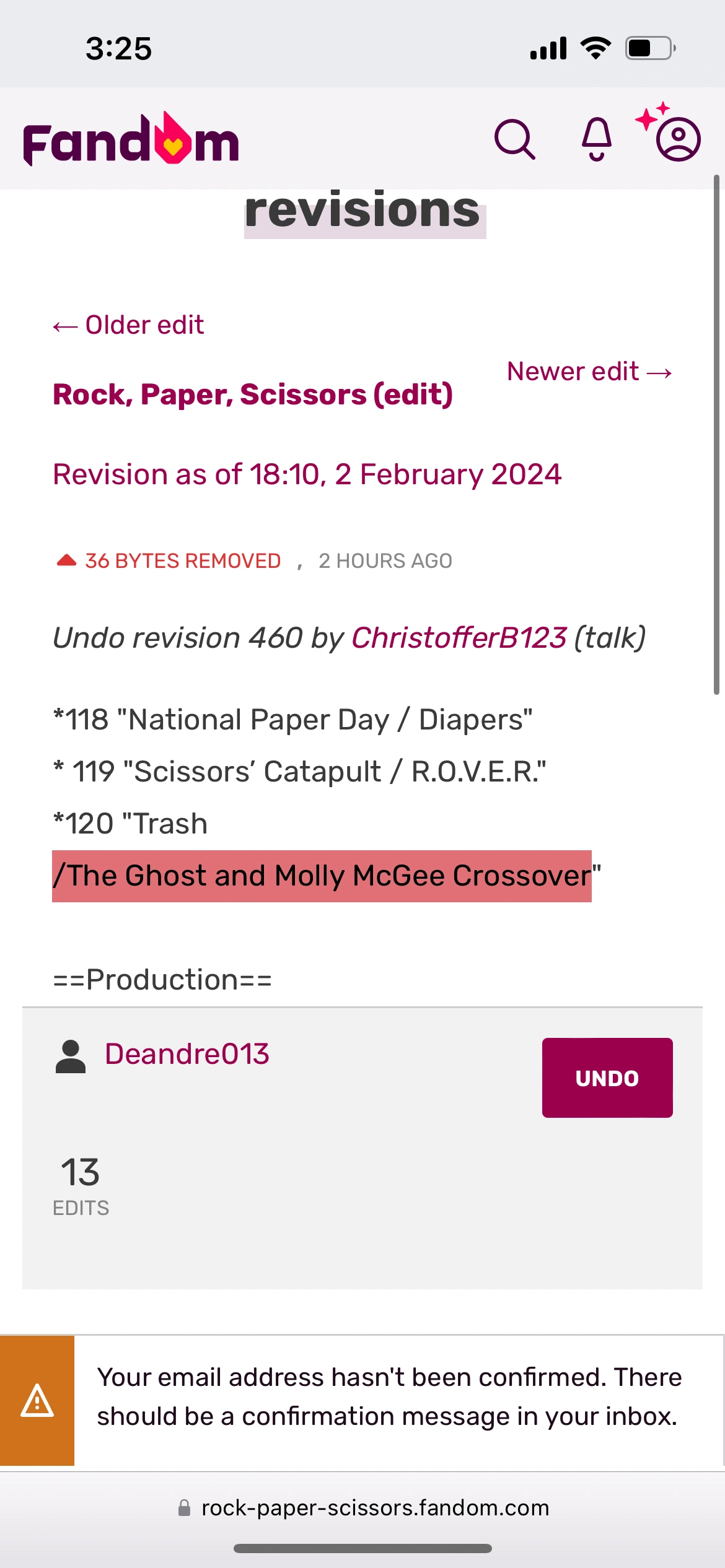
Task: Tap the orange email warning icon
Action: [x=37, y=1401]
